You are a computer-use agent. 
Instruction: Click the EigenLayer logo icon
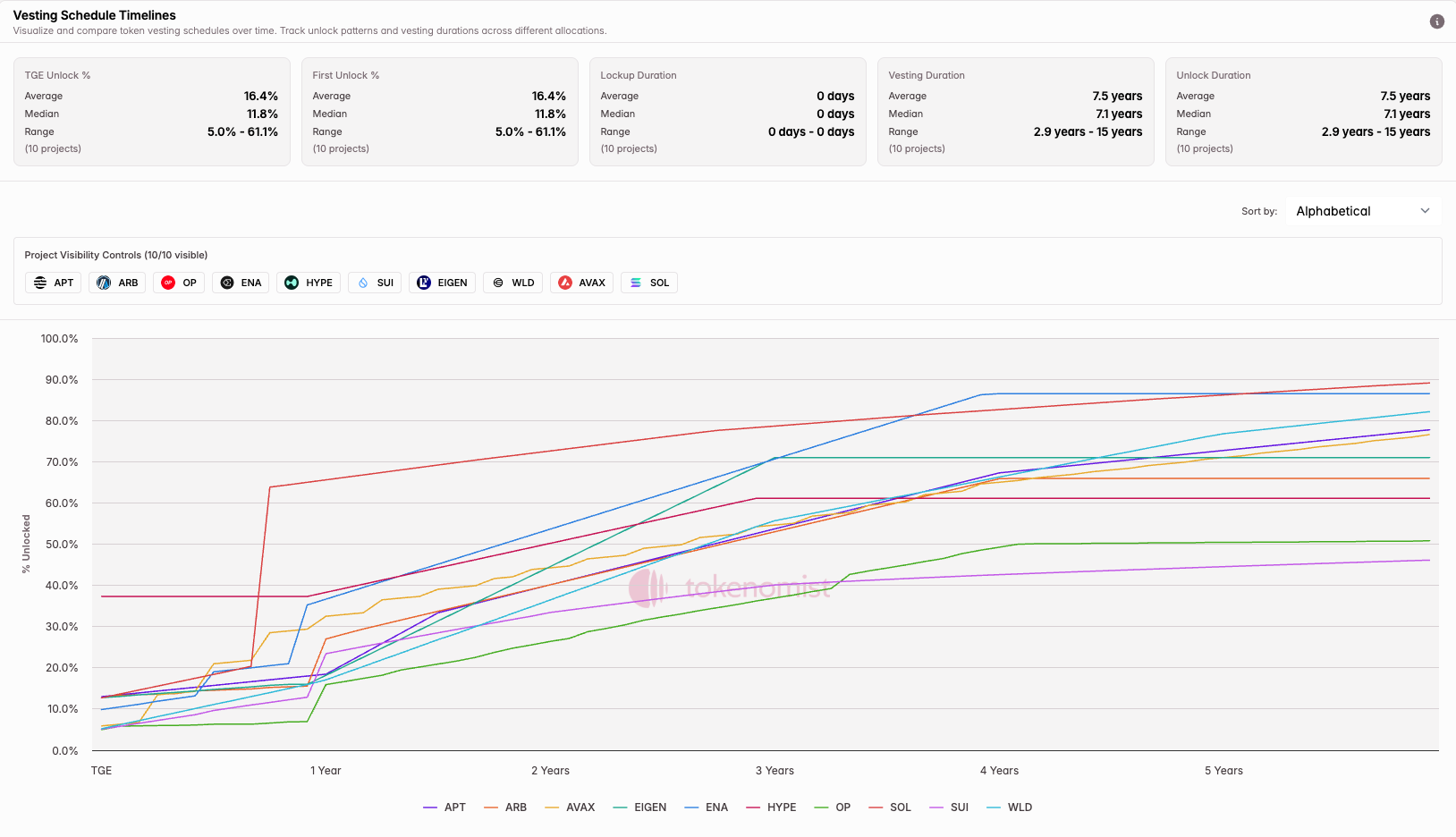click(424, 283)
